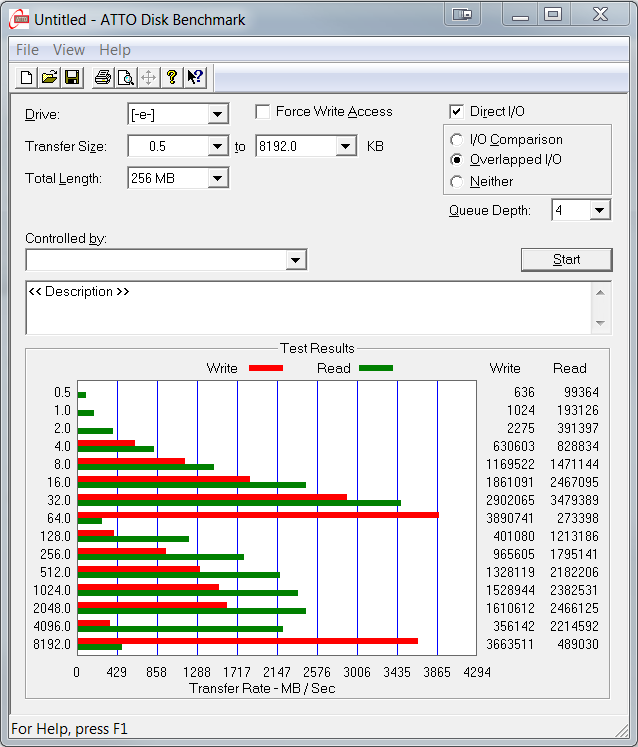638x747 pixels.
Task: Choose the Neither radio option
Action: (457, 182)
